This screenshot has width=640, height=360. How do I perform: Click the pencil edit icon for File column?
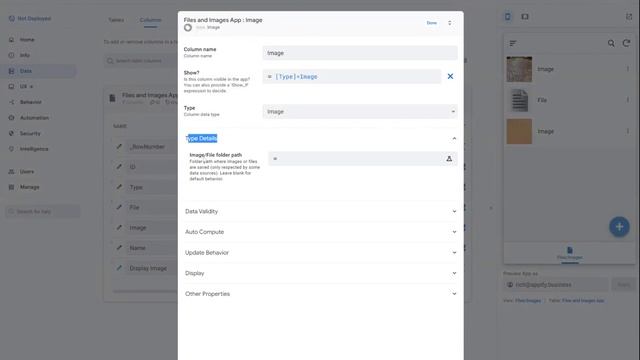coord(119,207)
